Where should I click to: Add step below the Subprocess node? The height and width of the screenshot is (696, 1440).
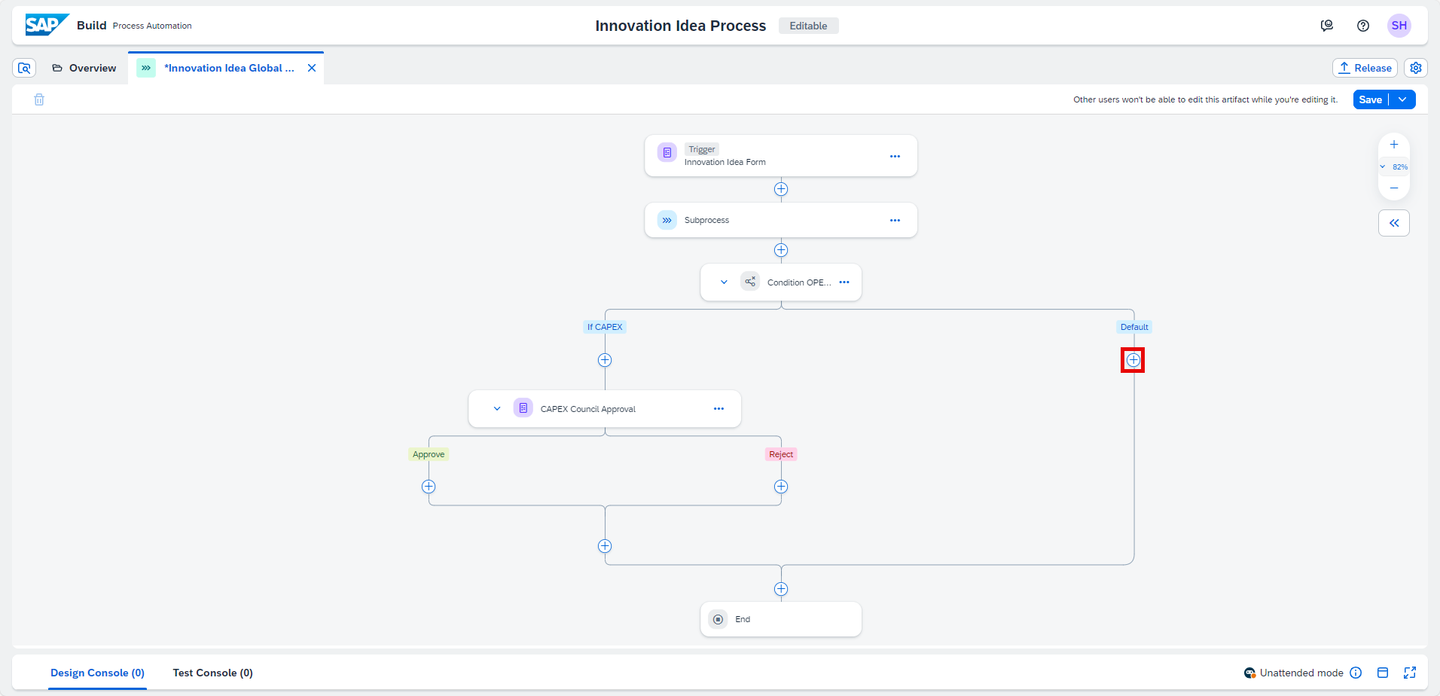coord(781,250)
